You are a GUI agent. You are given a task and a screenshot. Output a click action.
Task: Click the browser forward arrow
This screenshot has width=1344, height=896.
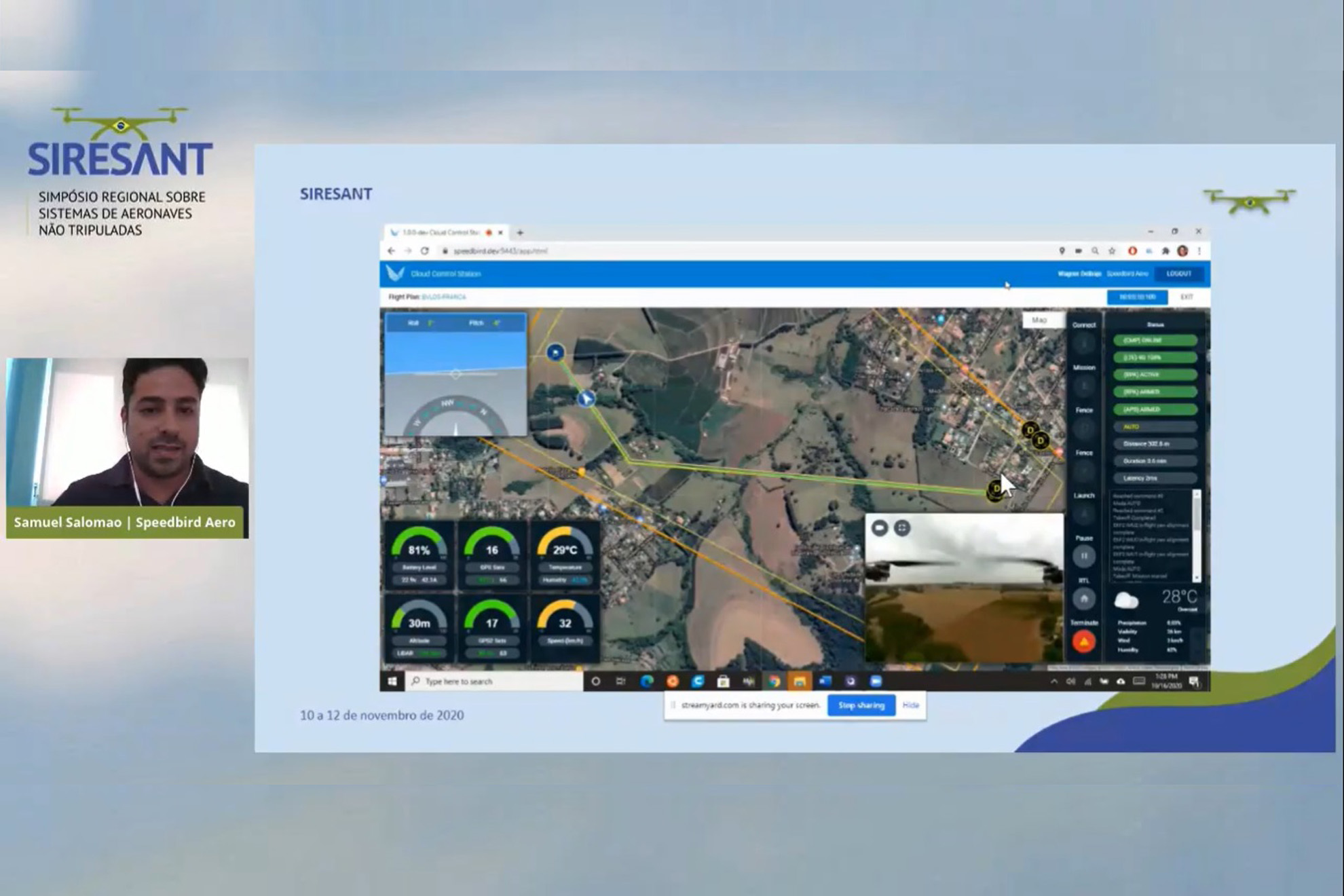[408, 250]
